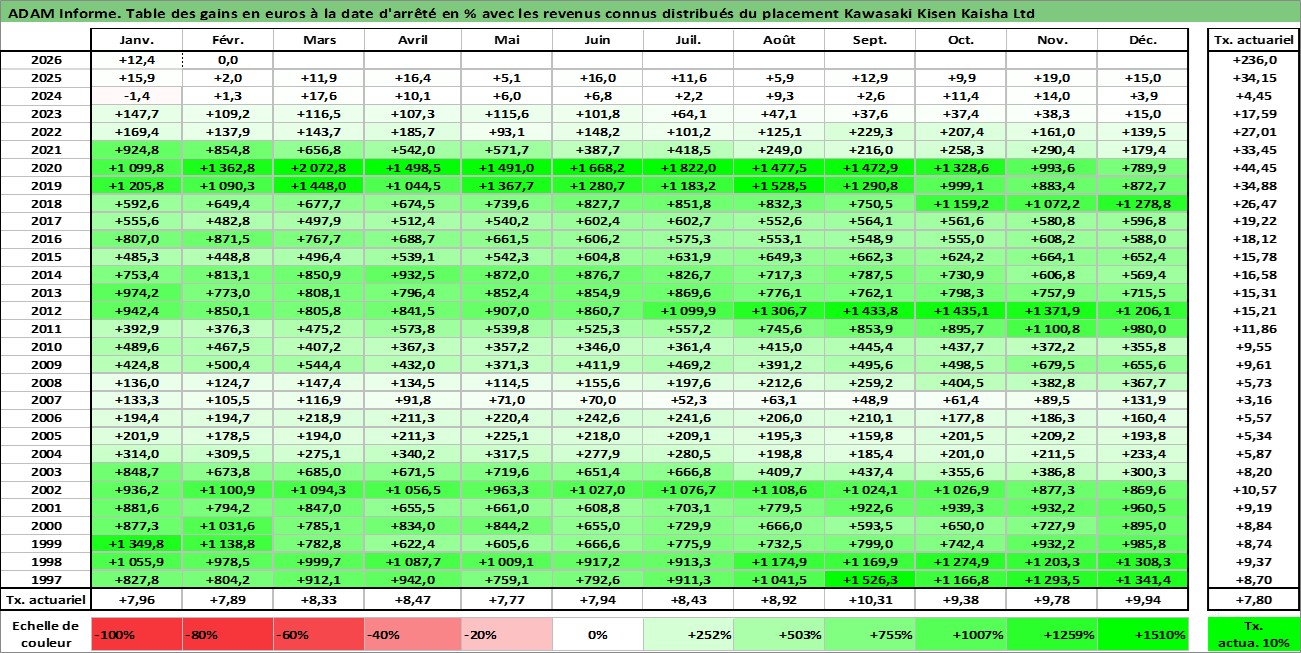Select cell +932,5 for April 2014
Image resolution: width=1301 pixels, height=653 pixels.
click(x=413, y=275)
